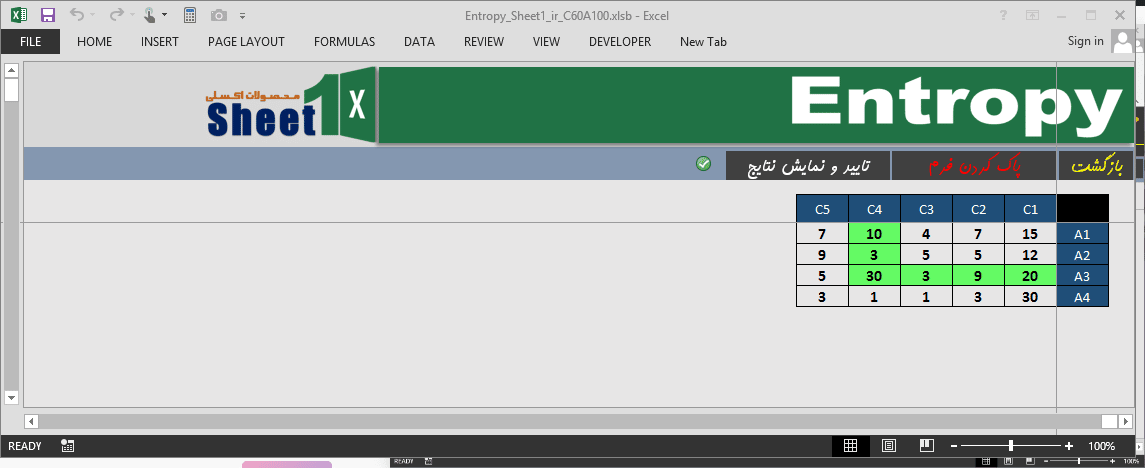Click Sign in link
The width and height of the screenshot is (1145, 468).
tap(1085, 41)
